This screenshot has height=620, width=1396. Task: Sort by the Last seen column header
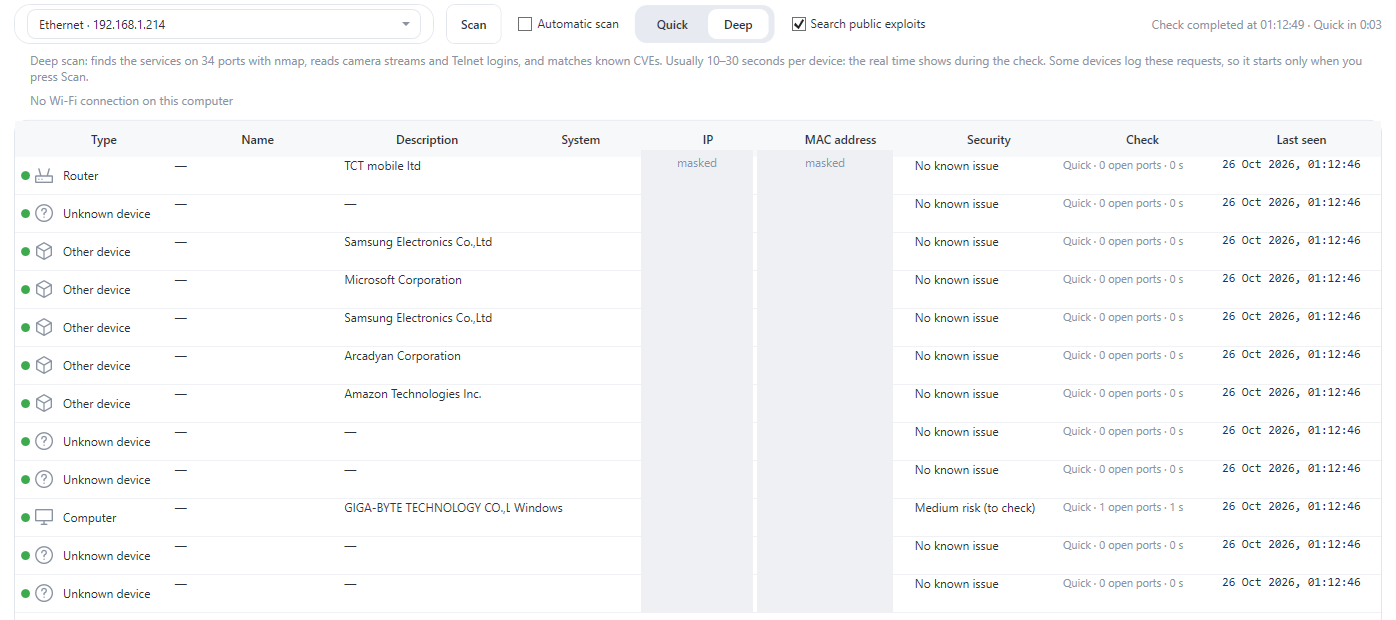1301,140
